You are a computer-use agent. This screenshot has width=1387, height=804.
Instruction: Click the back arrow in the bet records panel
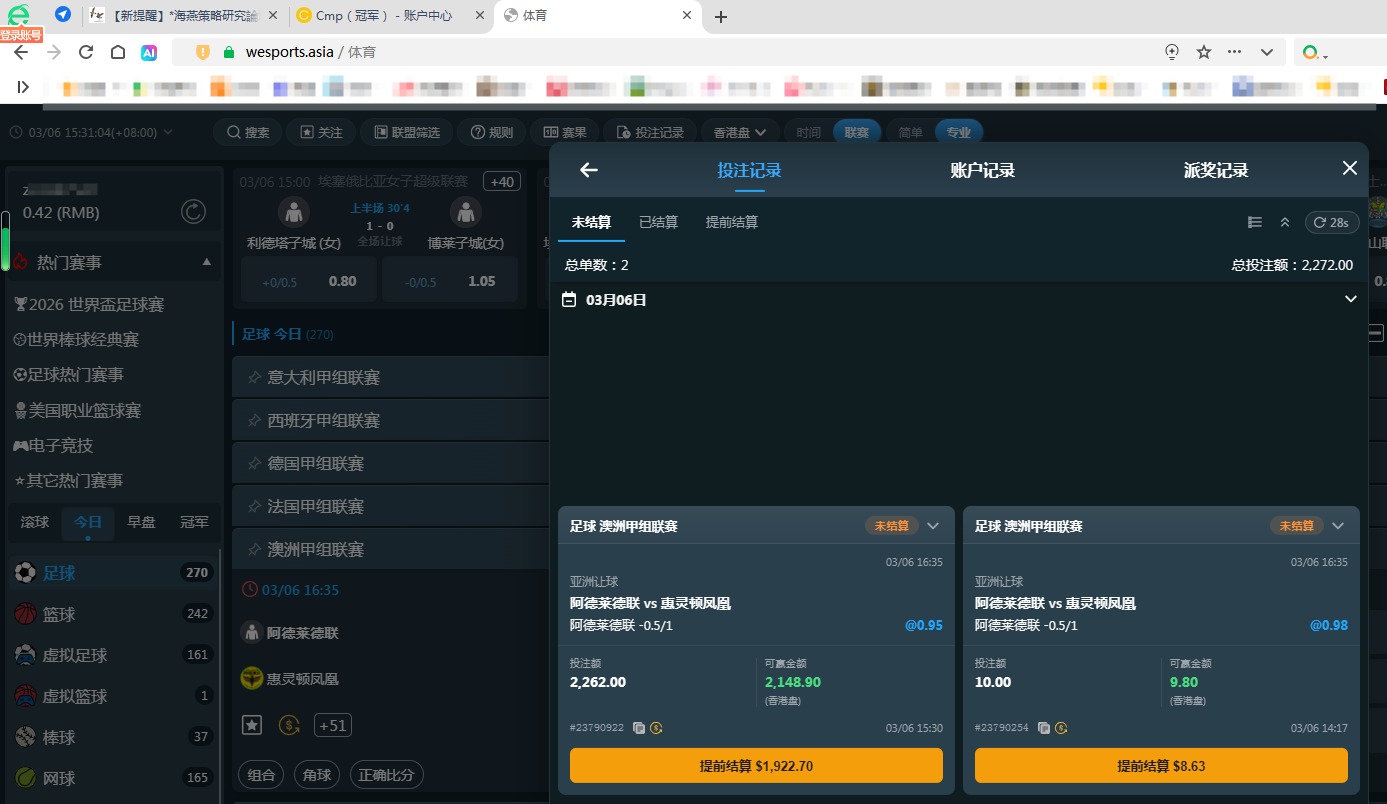588,170
